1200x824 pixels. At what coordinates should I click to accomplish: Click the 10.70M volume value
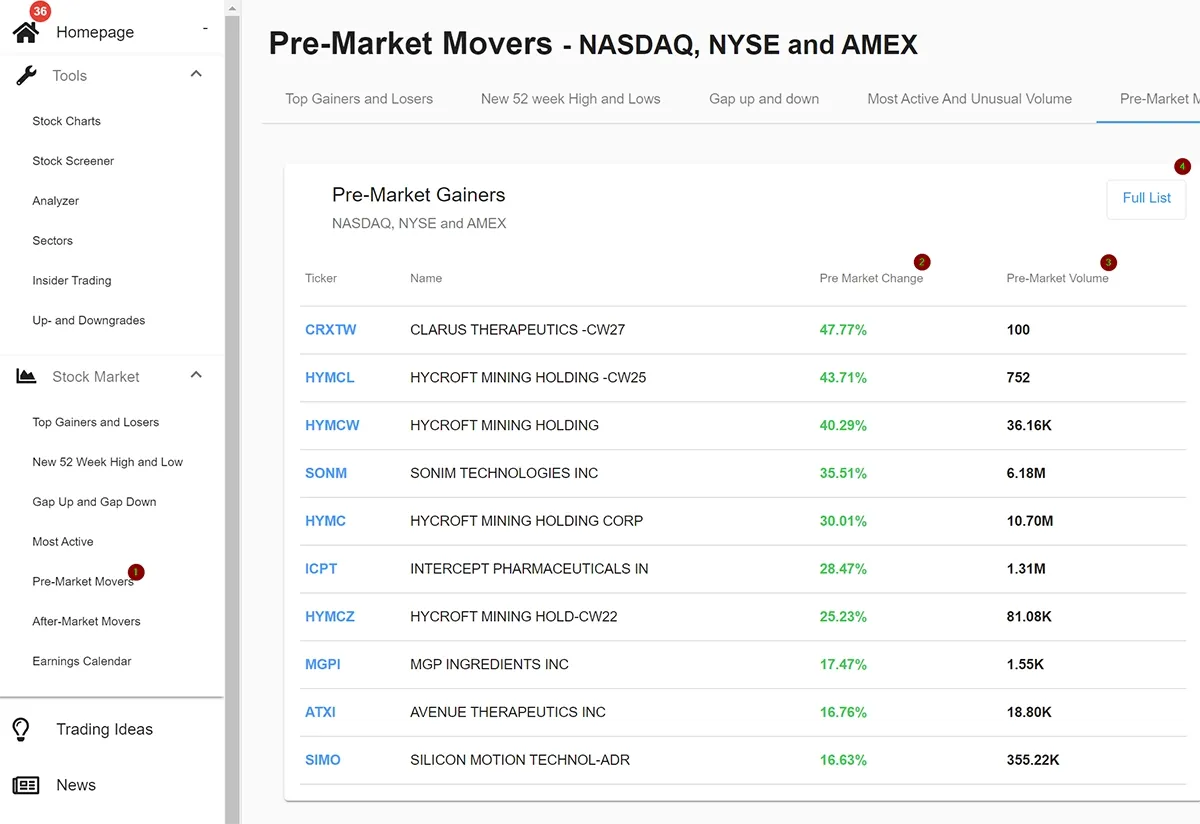click(1030, 521)
